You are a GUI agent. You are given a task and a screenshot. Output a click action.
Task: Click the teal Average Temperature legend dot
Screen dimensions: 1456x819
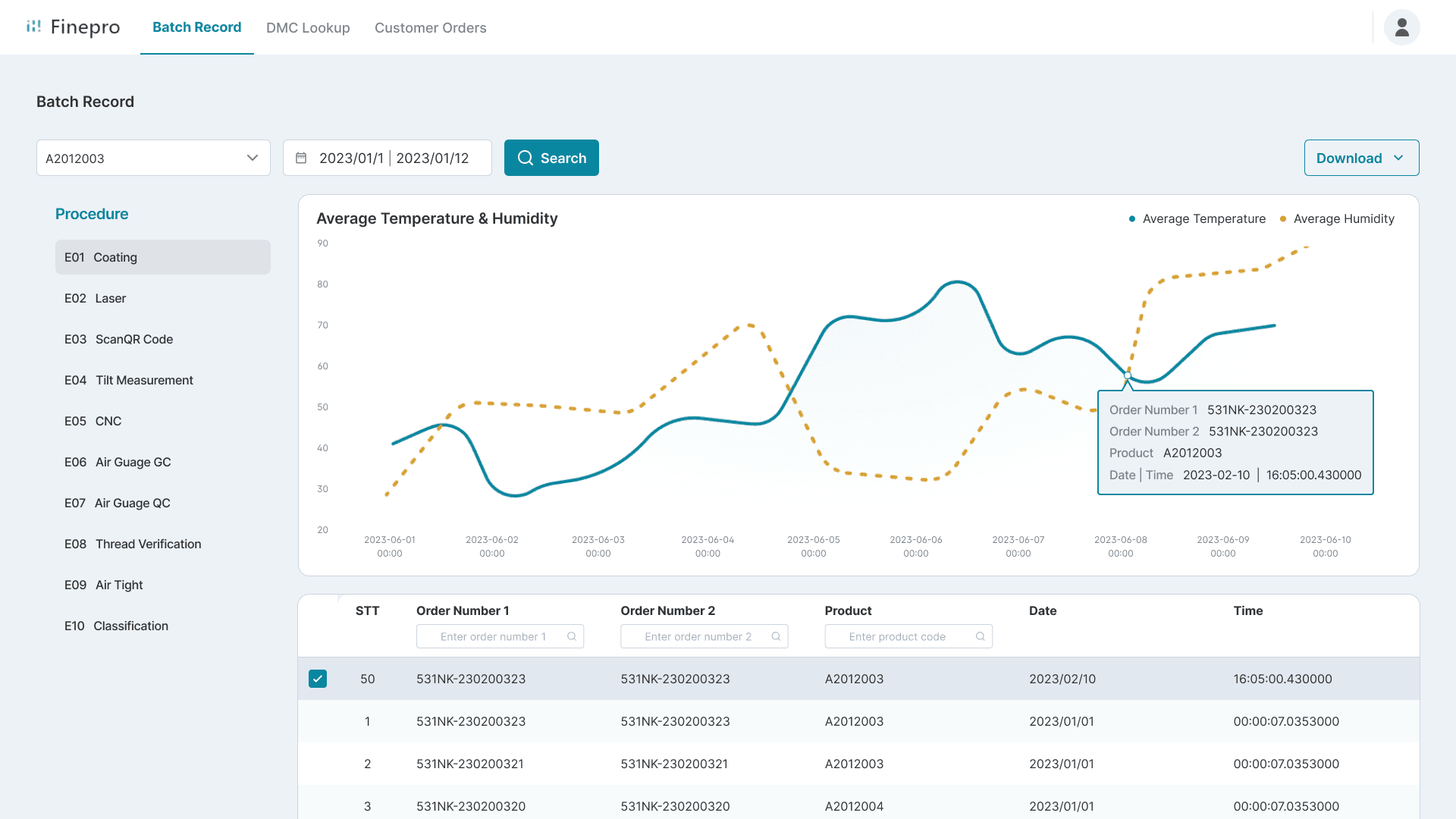[1132, 219]
